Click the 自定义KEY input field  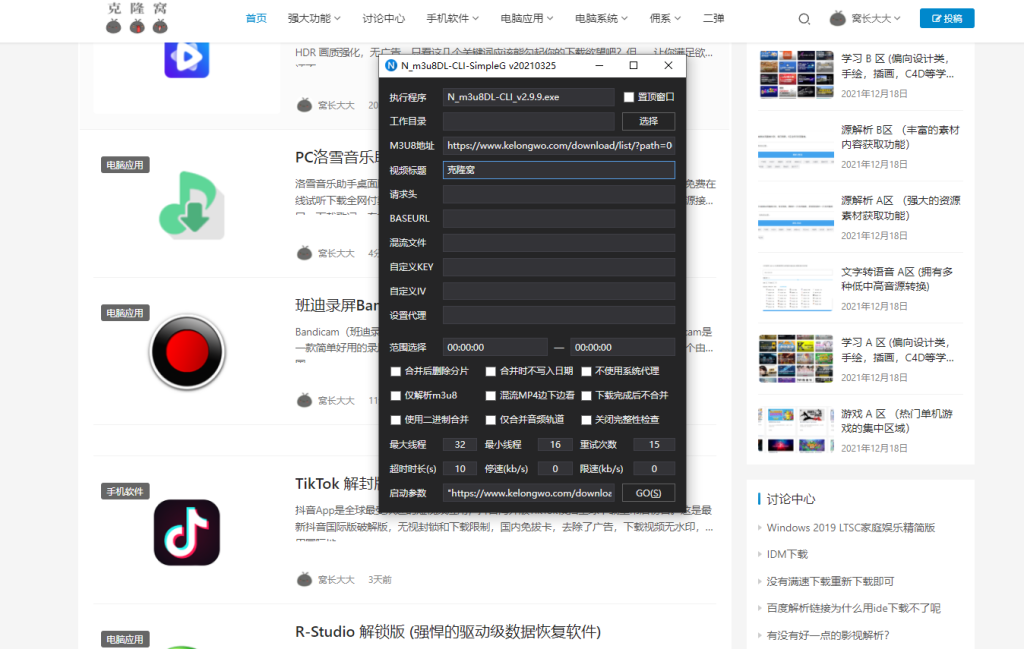pos(558,266)
